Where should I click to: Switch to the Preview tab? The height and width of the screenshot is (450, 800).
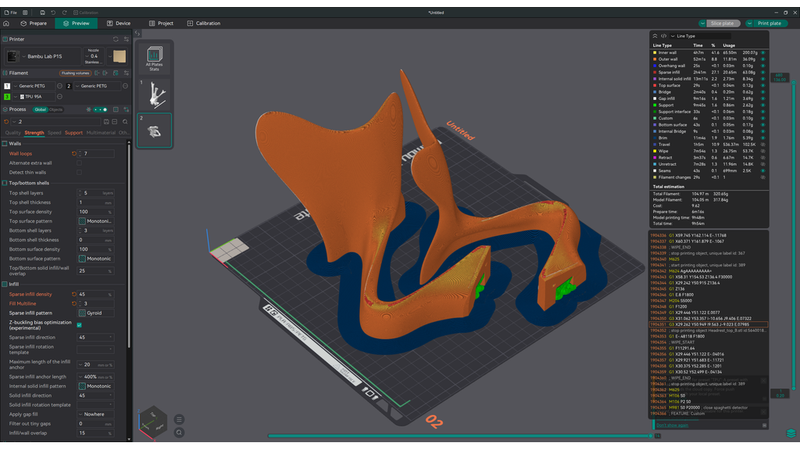tap(76, 23)
